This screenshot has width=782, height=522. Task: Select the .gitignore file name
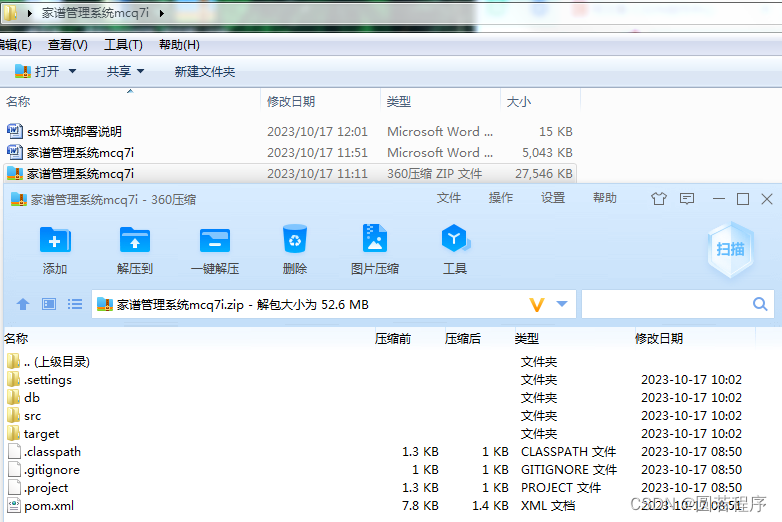(52, 470)
